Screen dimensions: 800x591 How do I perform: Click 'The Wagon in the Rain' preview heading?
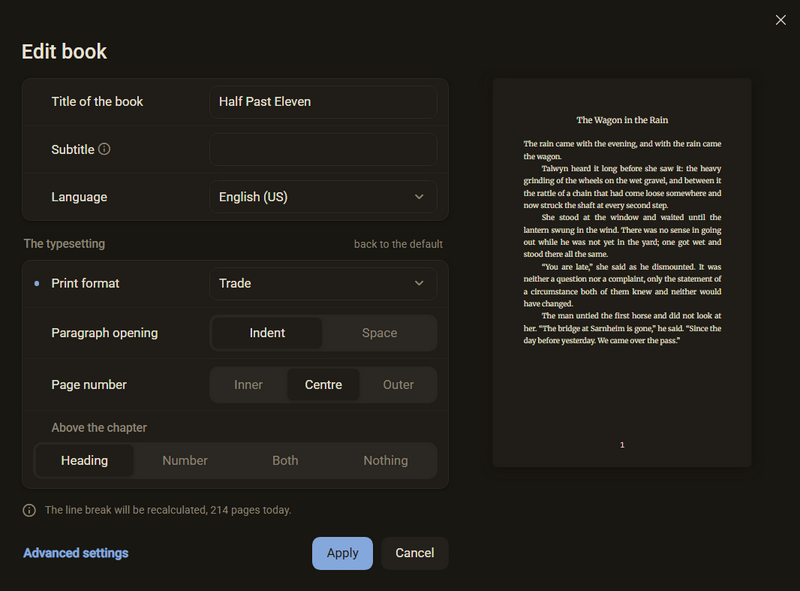click(622, 120)
